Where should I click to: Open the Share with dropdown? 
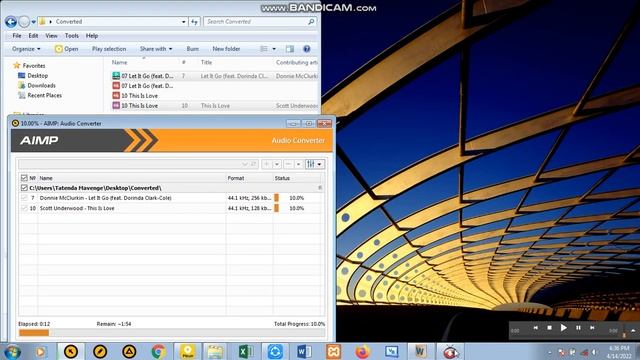[x=156, y=49]
